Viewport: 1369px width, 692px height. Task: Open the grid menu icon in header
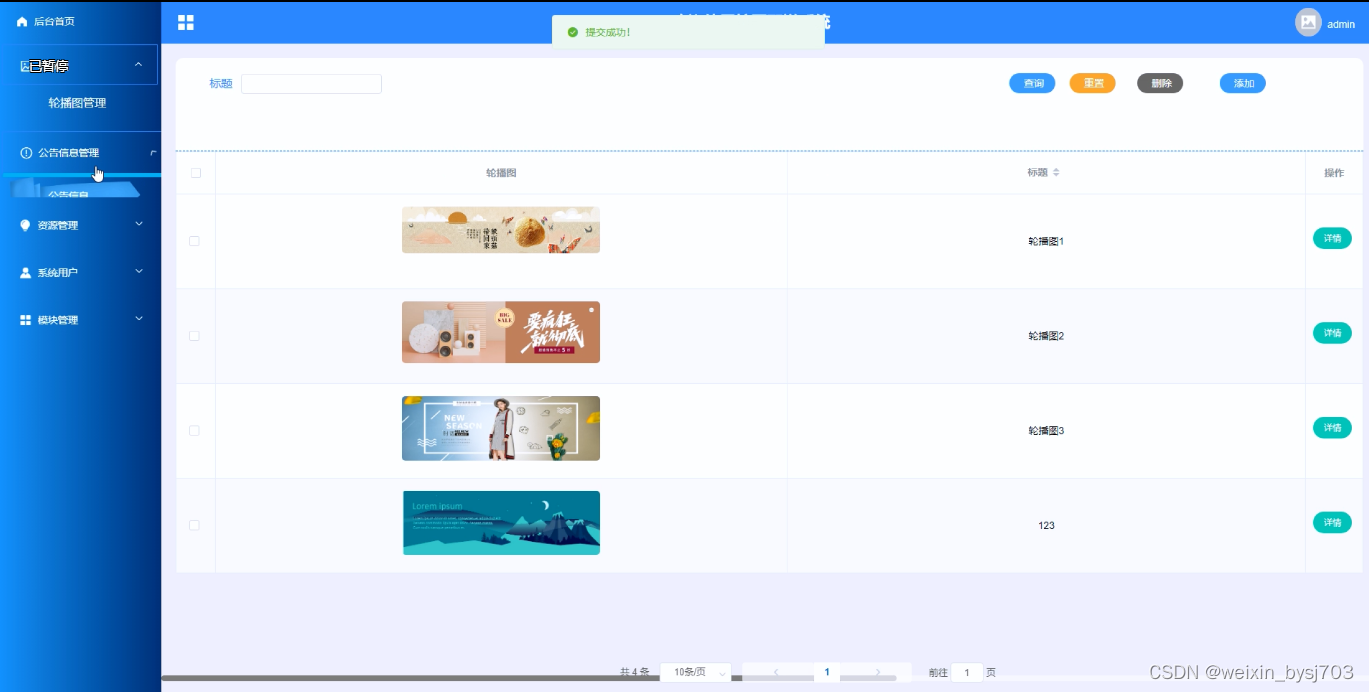[186, 22]
